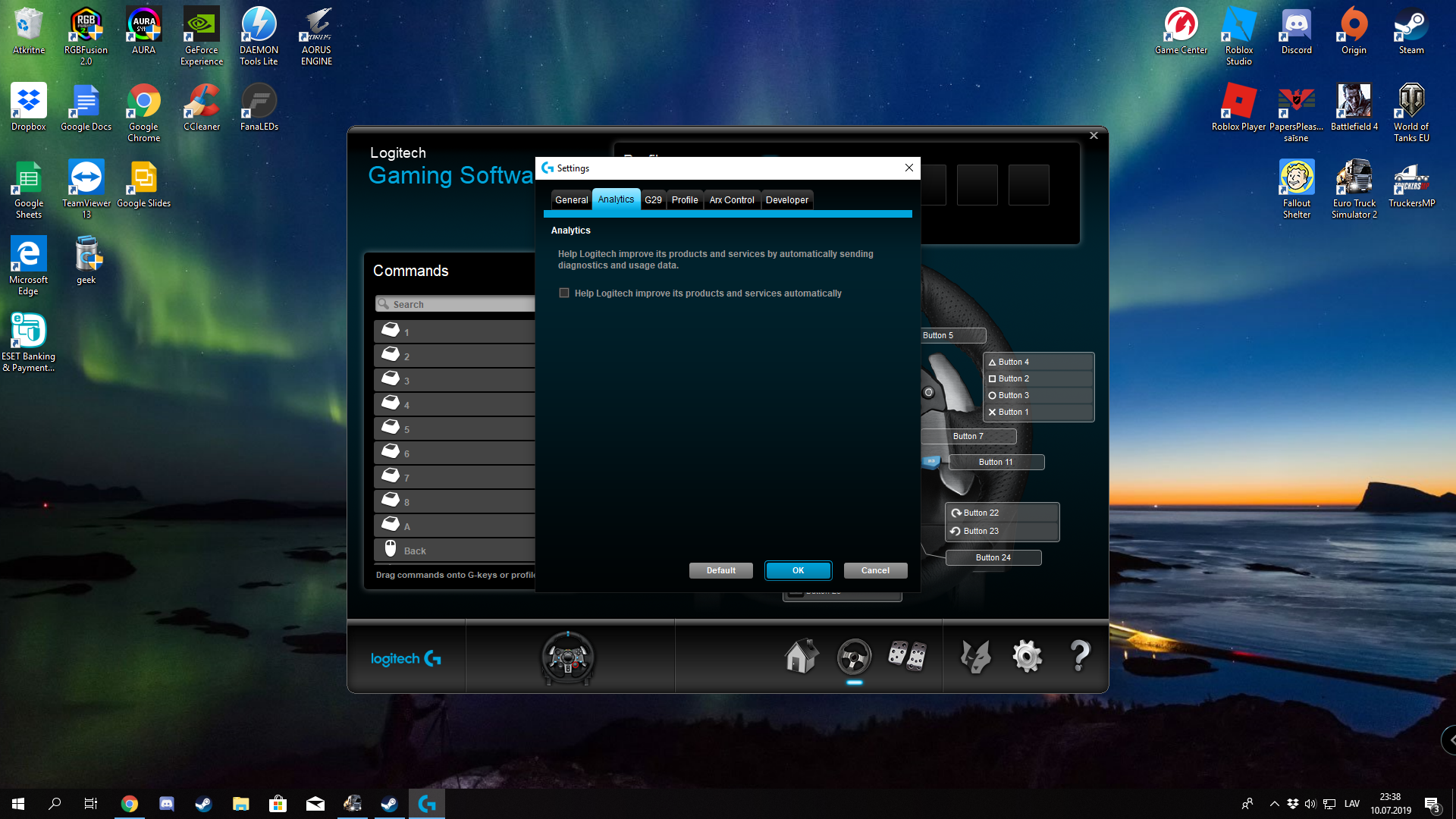Open the Profile tab
The height and width of the screenshot is (819, 1456).
(x=685, y=200)
